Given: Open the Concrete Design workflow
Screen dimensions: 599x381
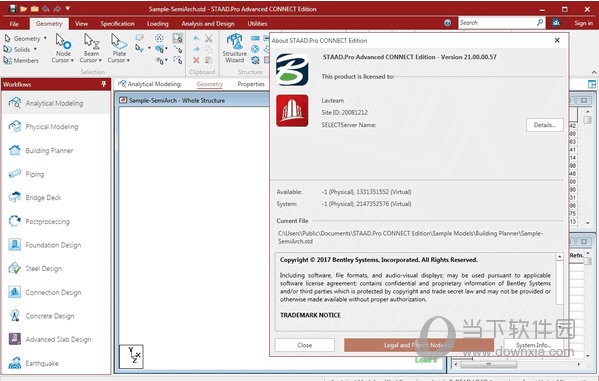Looking at the screenshot, I should coord(56,316).
